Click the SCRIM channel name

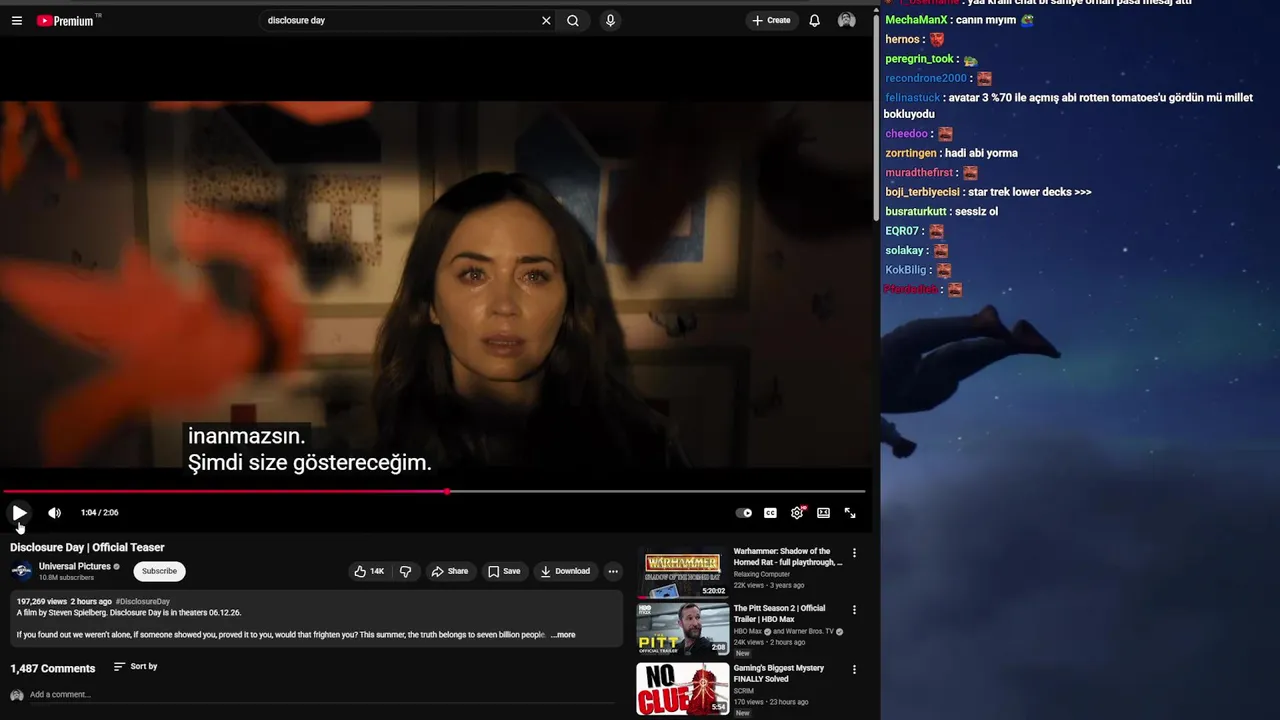[x=745, y=691]
